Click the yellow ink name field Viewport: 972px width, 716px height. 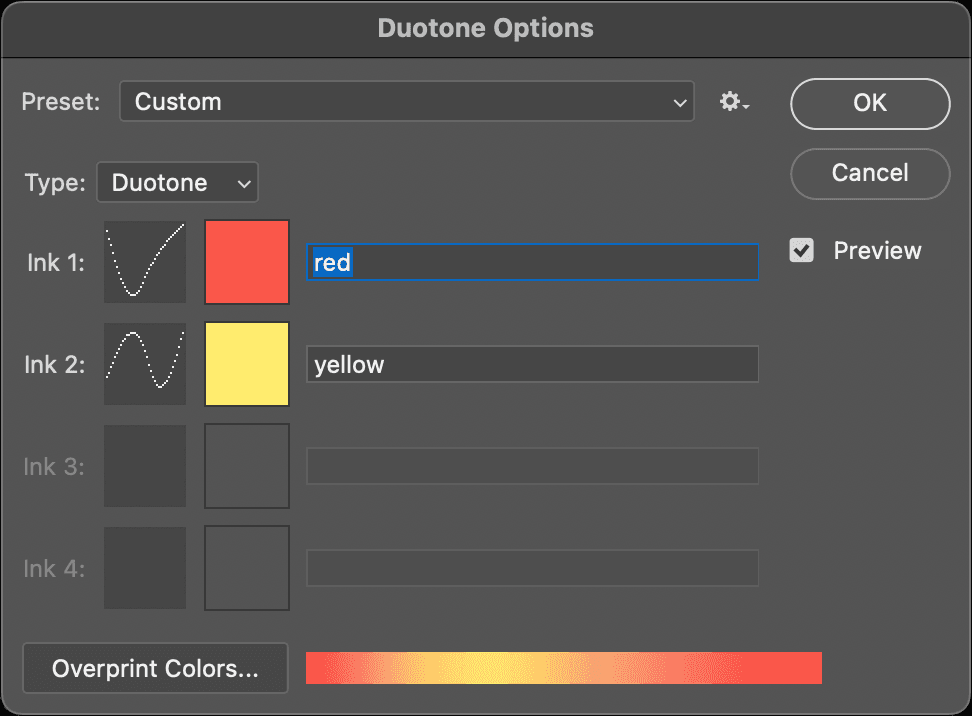tap(532, 364)
